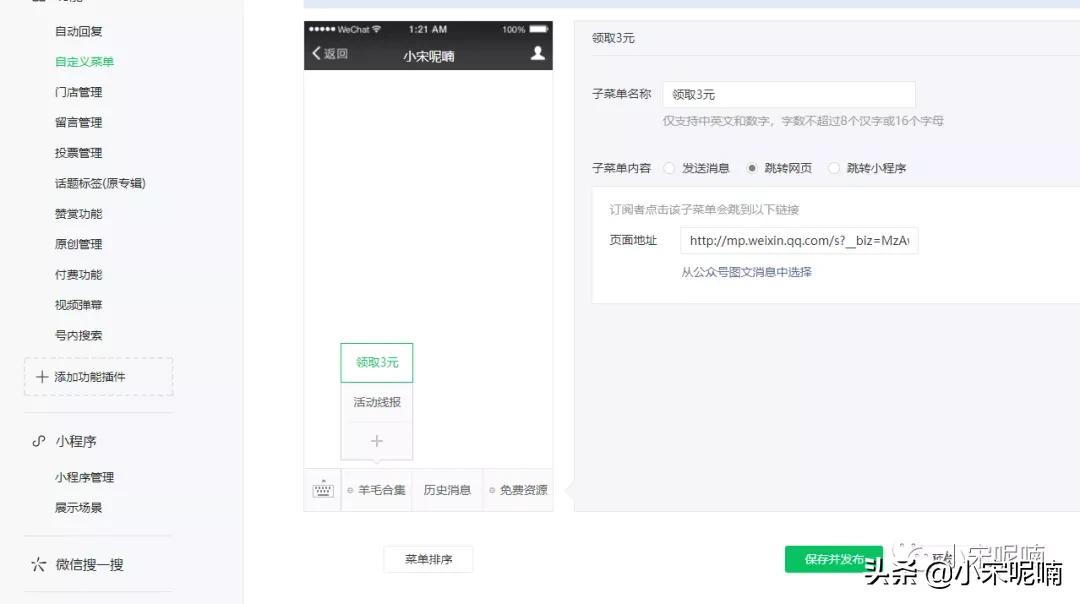1080x604 pixels.
Task: Click 视频弹幕 in the sidebar
Action: tap(78, 304)
